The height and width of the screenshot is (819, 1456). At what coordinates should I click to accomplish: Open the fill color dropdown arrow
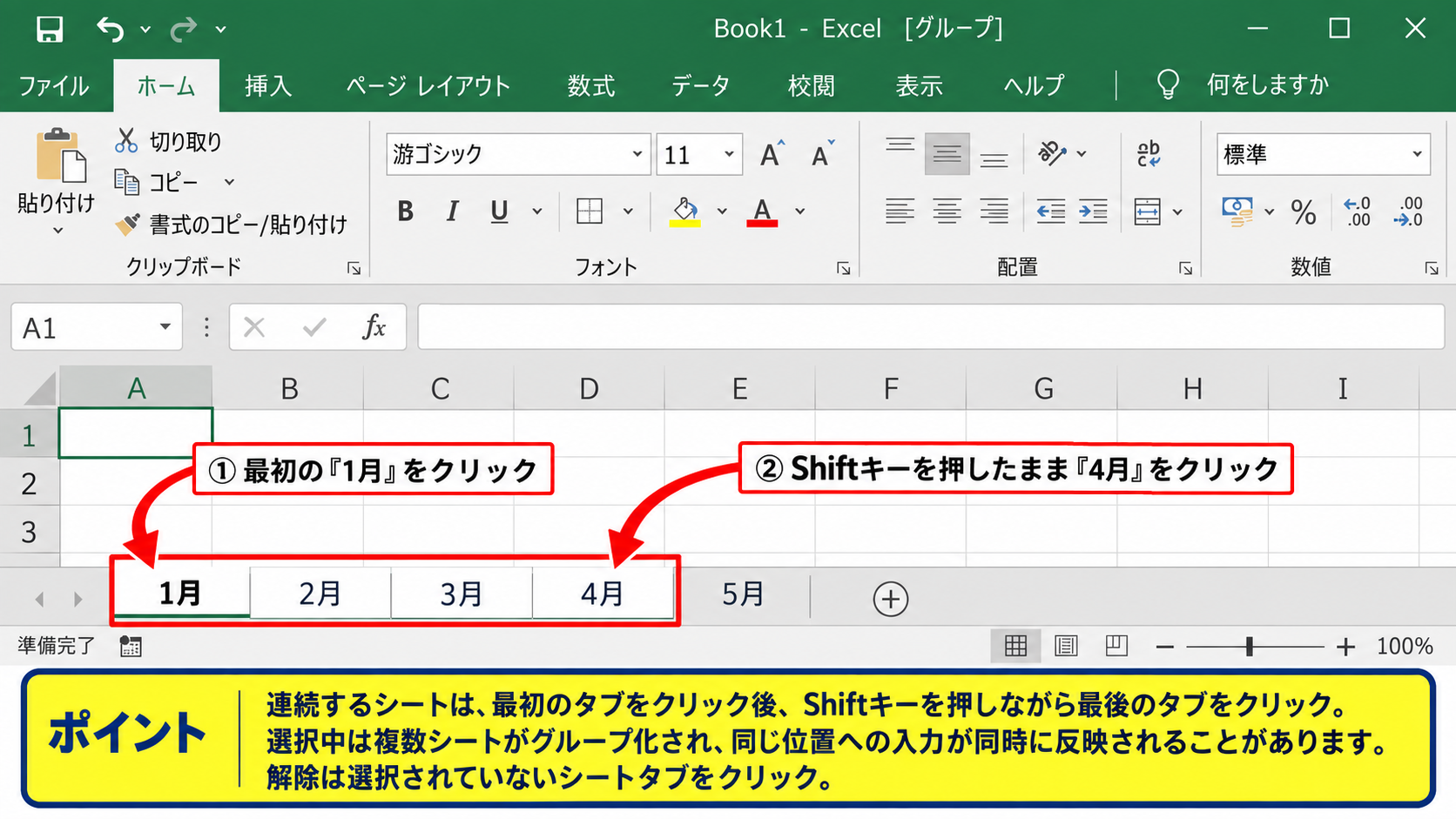point(722,211)
